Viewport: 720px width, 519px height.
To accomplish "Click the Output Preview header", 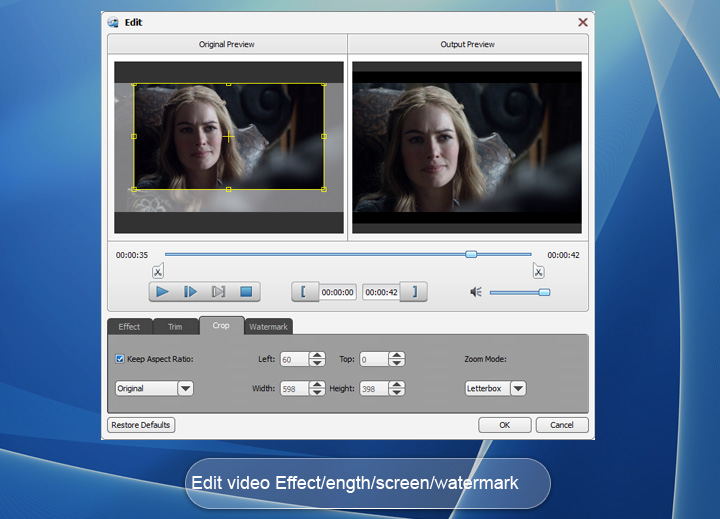I will click(x=467, y=44).
